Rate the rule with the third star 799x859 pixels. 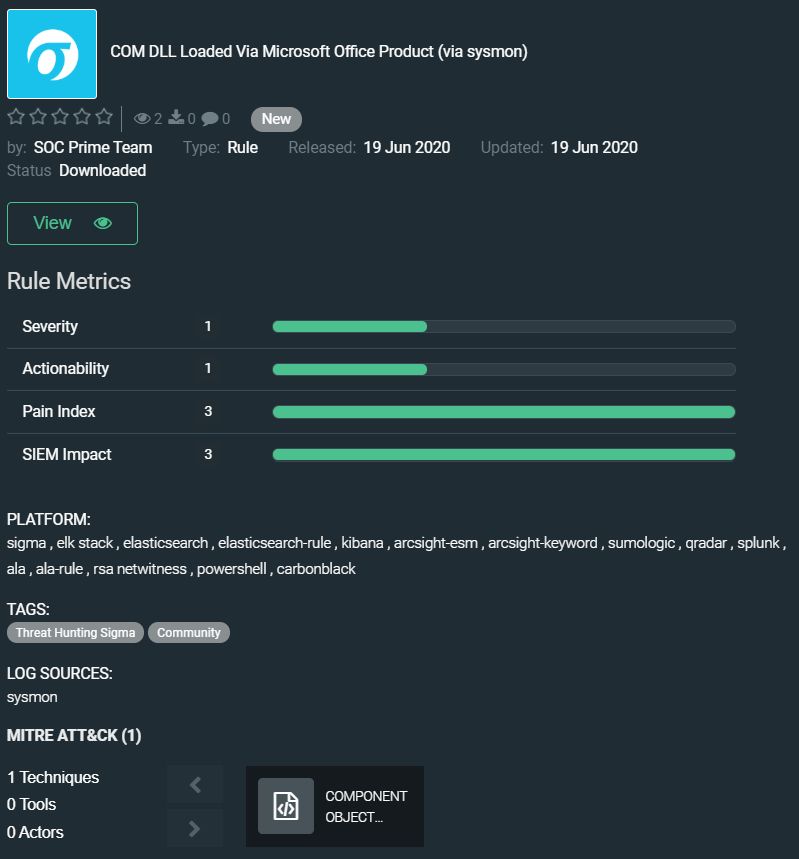60,118
